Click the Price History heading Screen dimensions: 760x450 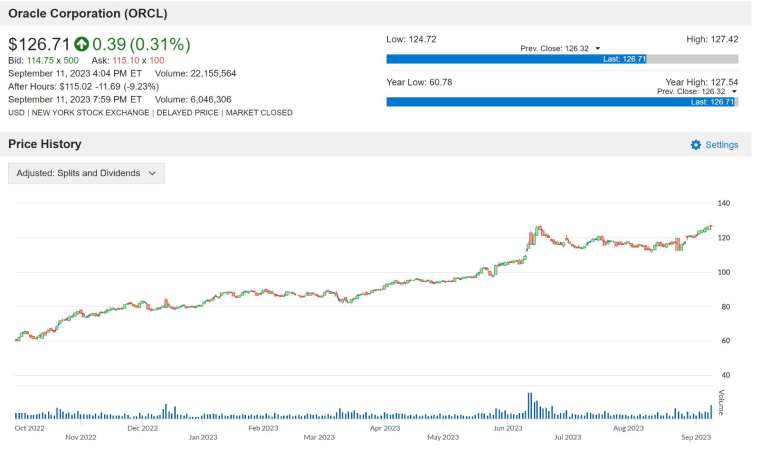45,144
